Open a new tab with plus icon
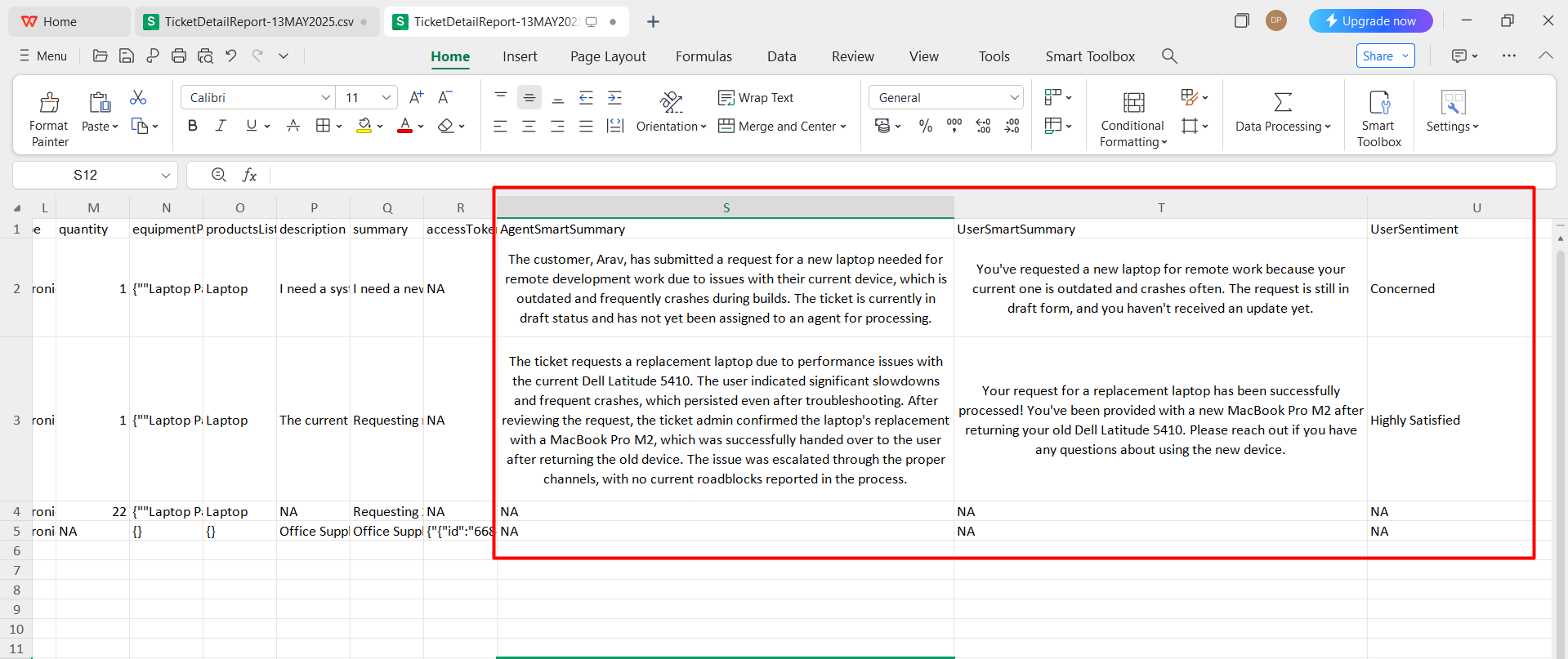This screenshot has width=1568, height=659. coord(653,21)
